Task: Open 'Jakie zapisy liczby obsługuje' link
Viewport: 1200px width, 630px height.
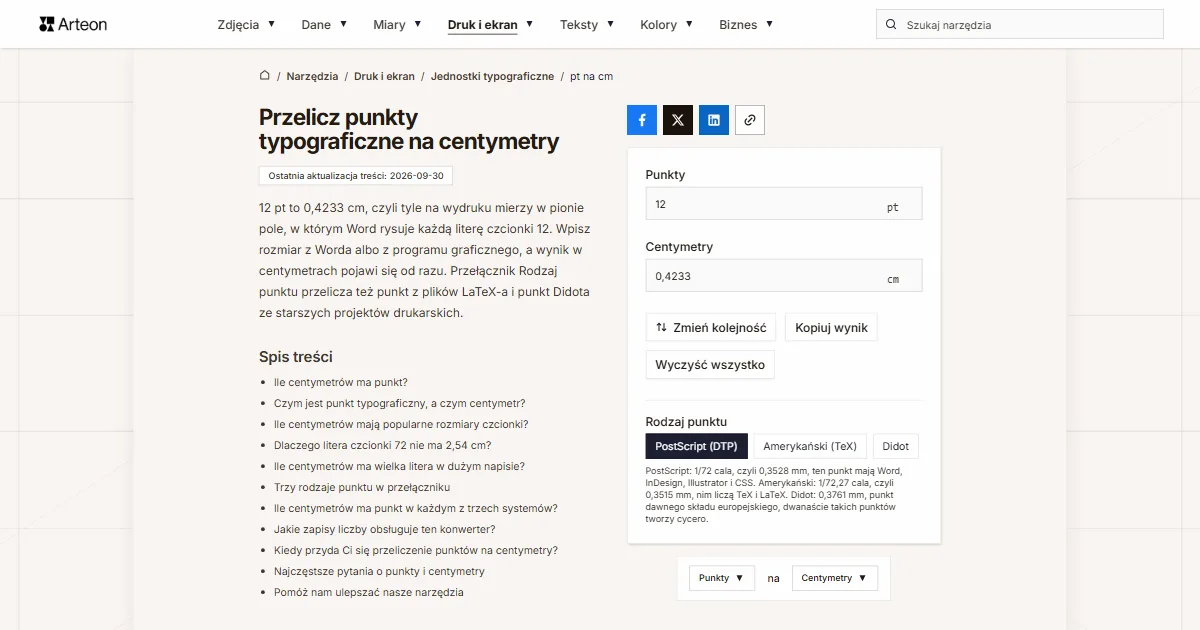Action: [385, 529]
